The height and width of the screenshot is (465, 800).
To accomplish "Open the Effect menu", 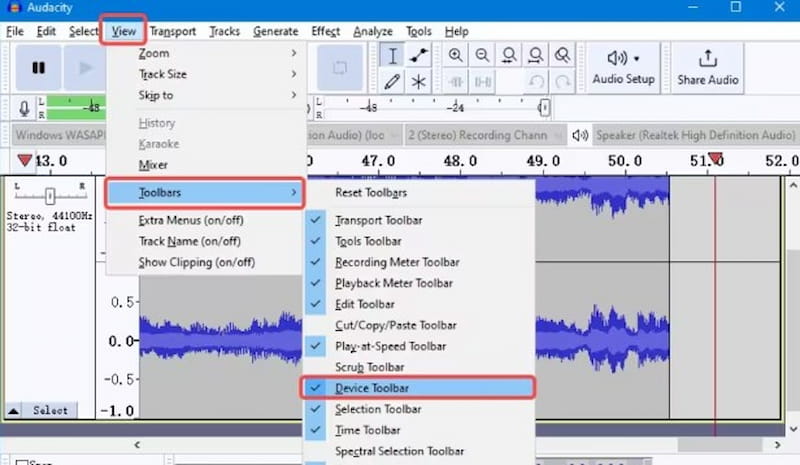I will (x=326, y=31).
